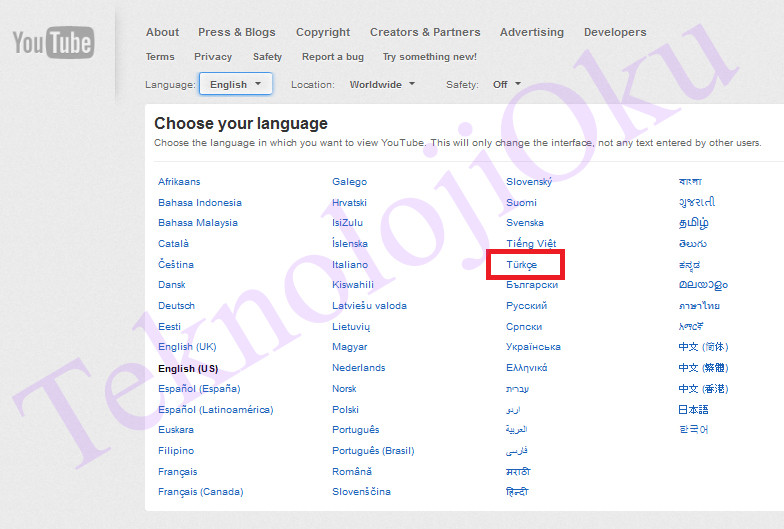Open the Safety Off dropdown
The height and width of the screenshot is (529, 784).
506,84
